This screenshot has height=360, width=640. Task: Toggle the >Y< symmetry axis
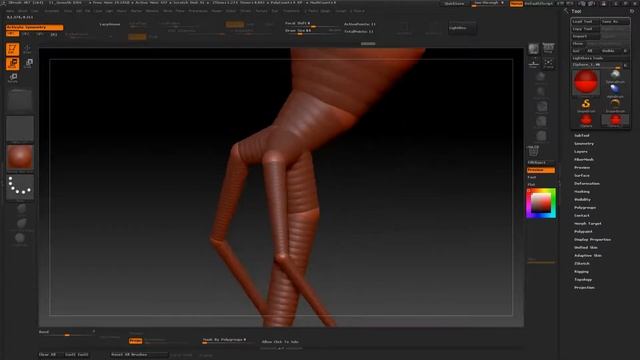pyautogui.click(x=26, y=34)
